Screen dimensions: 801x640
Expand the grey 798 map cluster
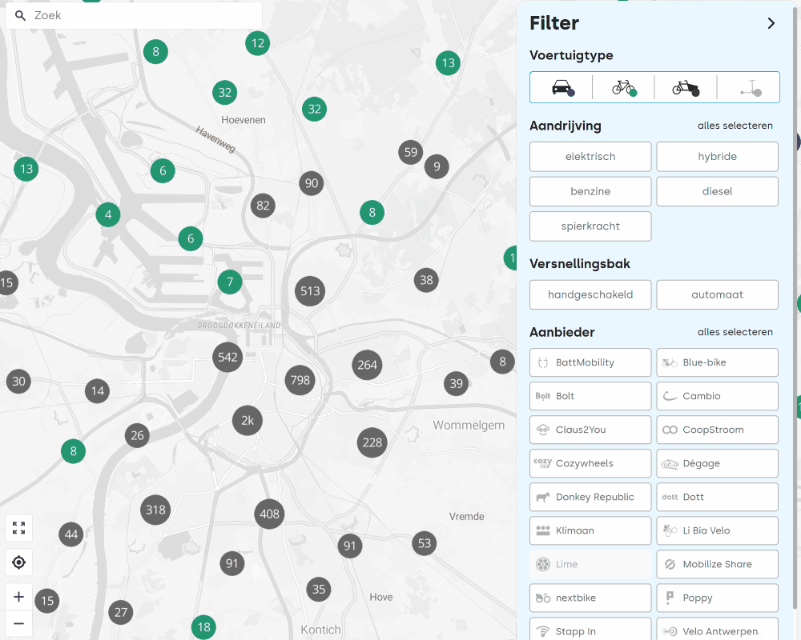click(300, 380)
